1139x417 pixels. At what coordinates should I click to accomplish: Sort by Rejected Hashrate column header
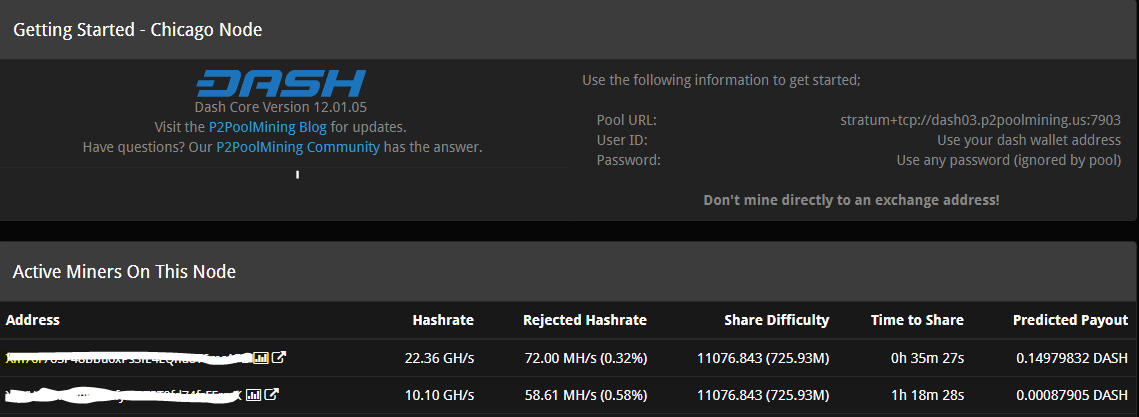pos(585,320)
